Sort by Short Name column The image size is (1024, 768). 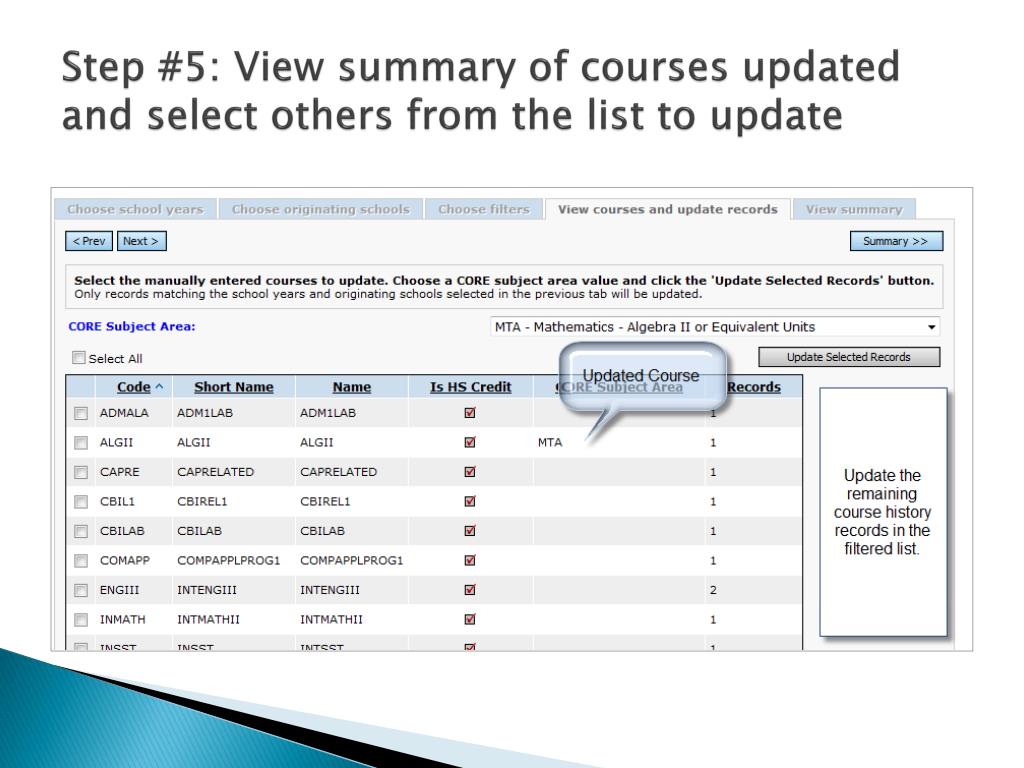coord(234,387)
